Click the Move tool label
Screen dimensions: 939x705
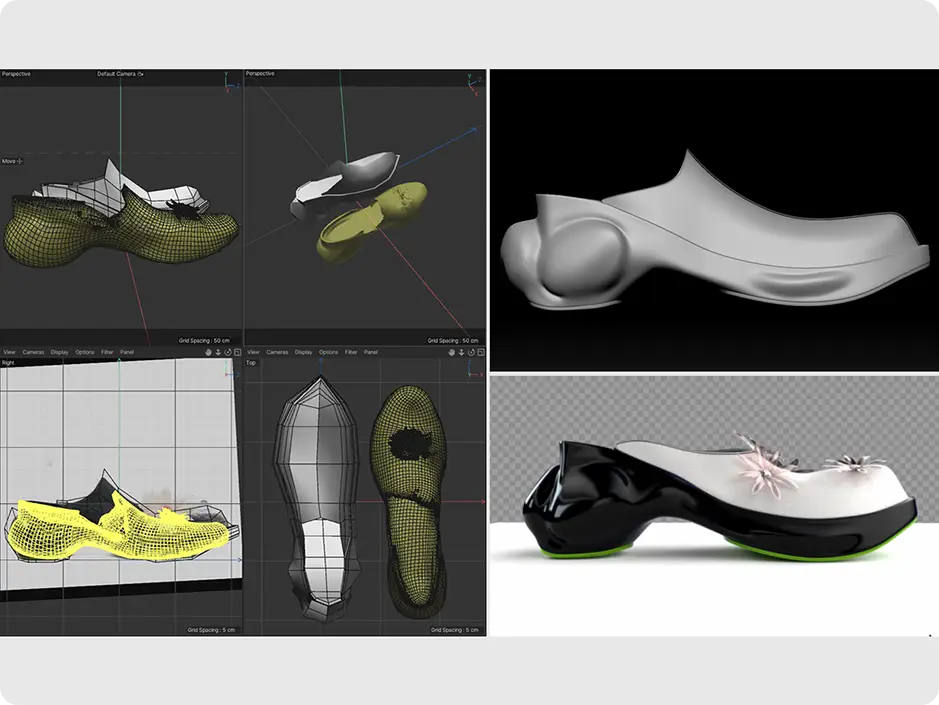[8, 161]
